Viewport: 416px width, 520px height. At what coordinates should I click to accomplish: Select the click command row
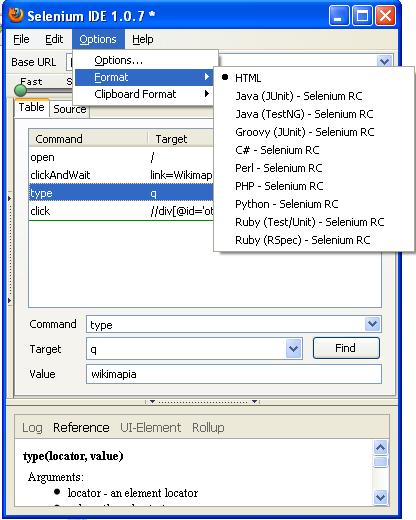121,211
